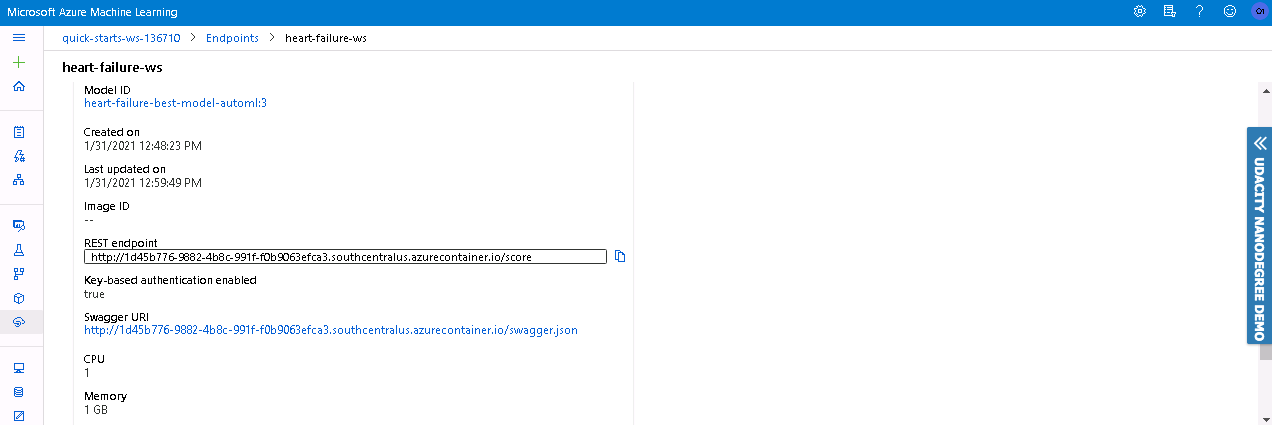
Task: Open settings gear in top bar
Action: click(x=1139, y=12)
